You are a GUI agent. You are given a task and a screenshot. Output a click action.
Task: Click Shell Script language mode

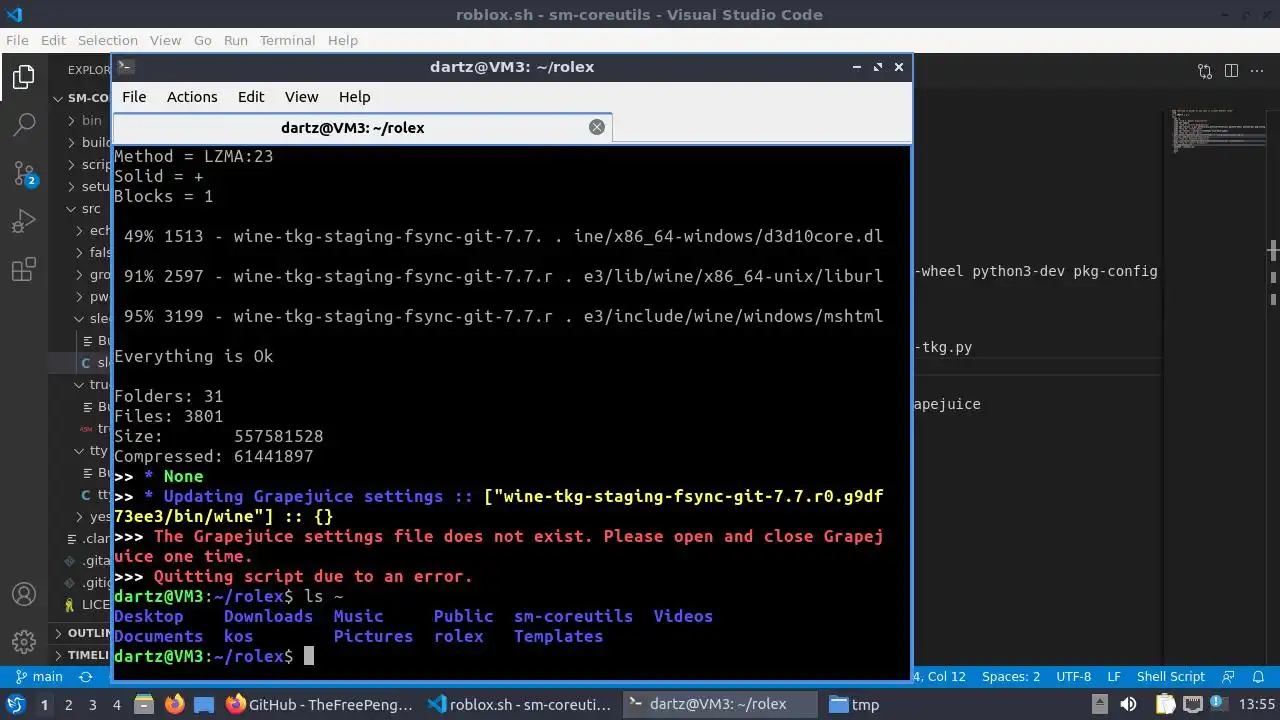coord(1170,677)
